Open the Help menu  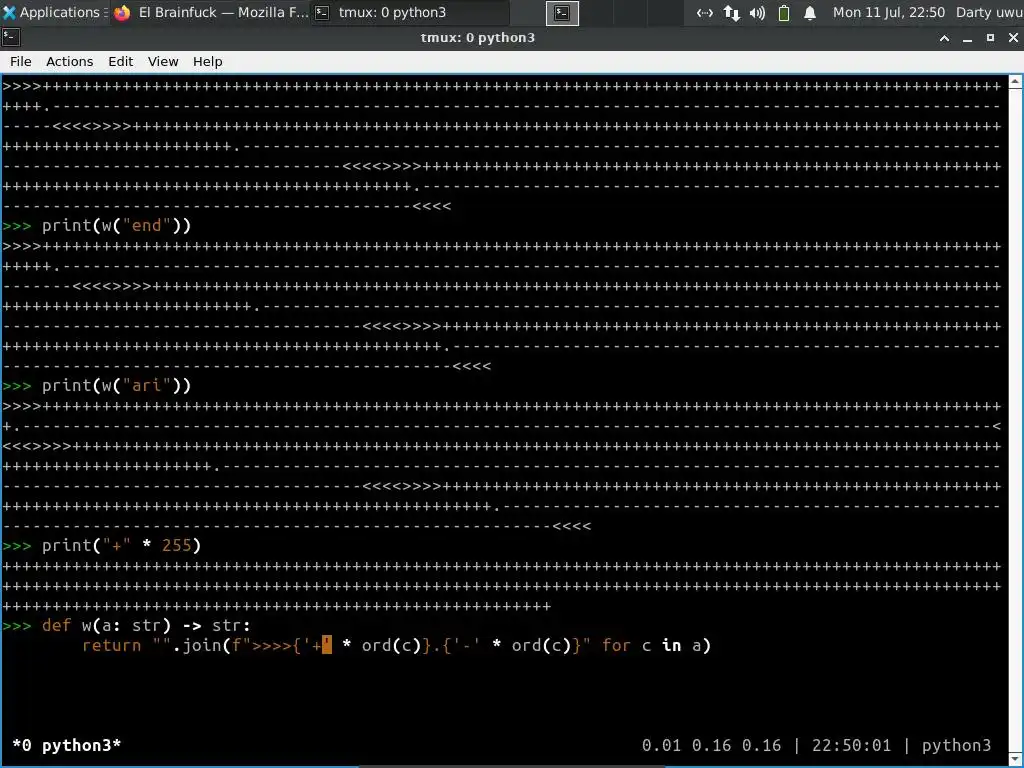(208, 61)
